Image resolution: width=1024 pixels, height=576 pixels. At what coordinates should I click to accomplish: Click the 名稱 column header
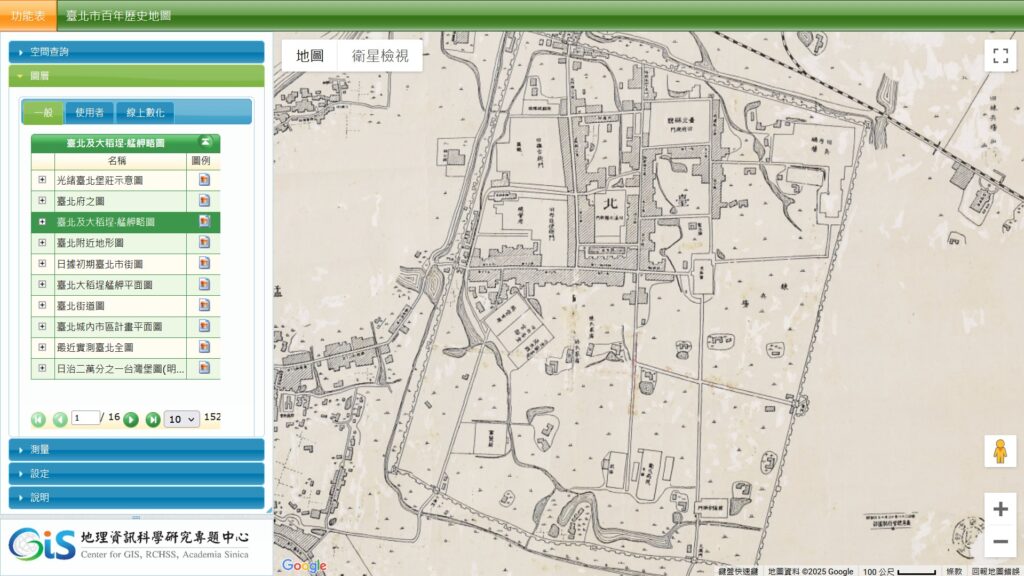[x=118, y=161]
